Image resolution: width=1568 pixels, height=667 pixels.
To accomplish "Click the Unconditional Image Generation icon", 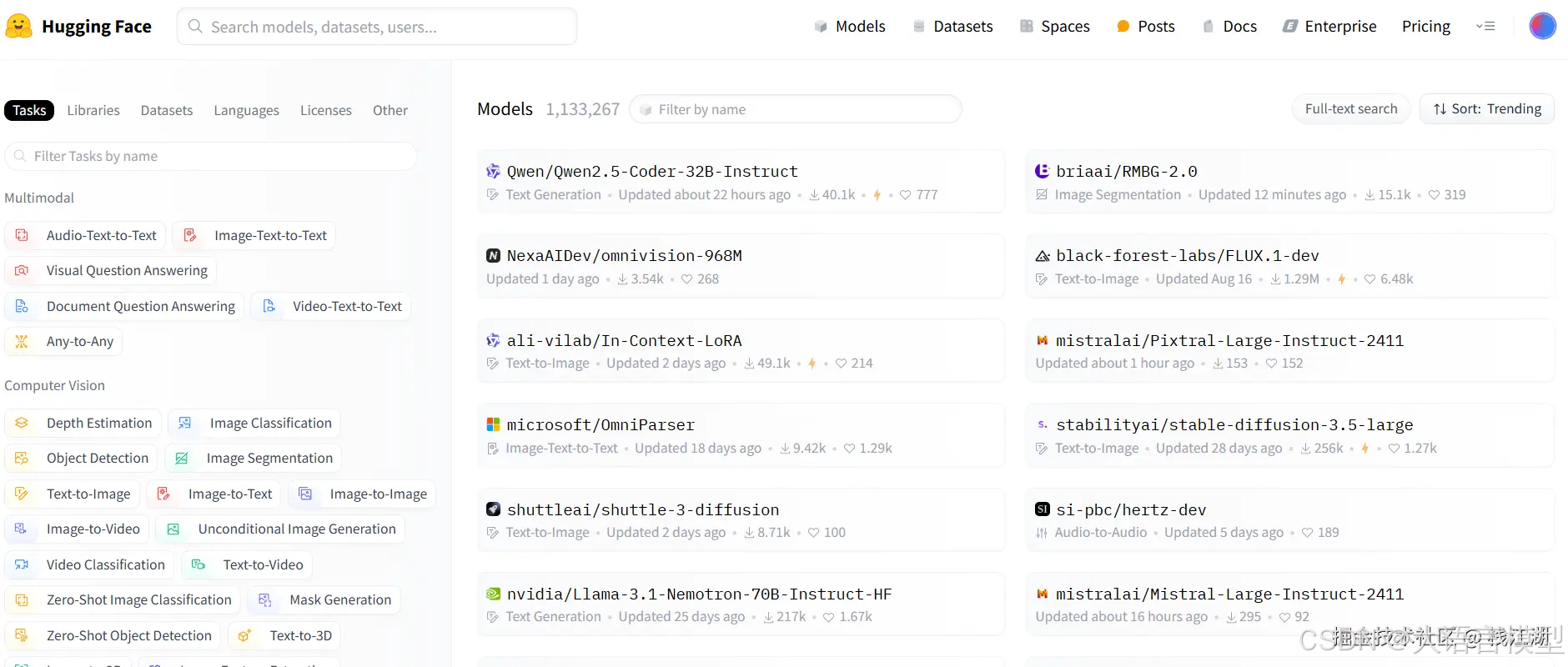I will click(x=173, y=529).
